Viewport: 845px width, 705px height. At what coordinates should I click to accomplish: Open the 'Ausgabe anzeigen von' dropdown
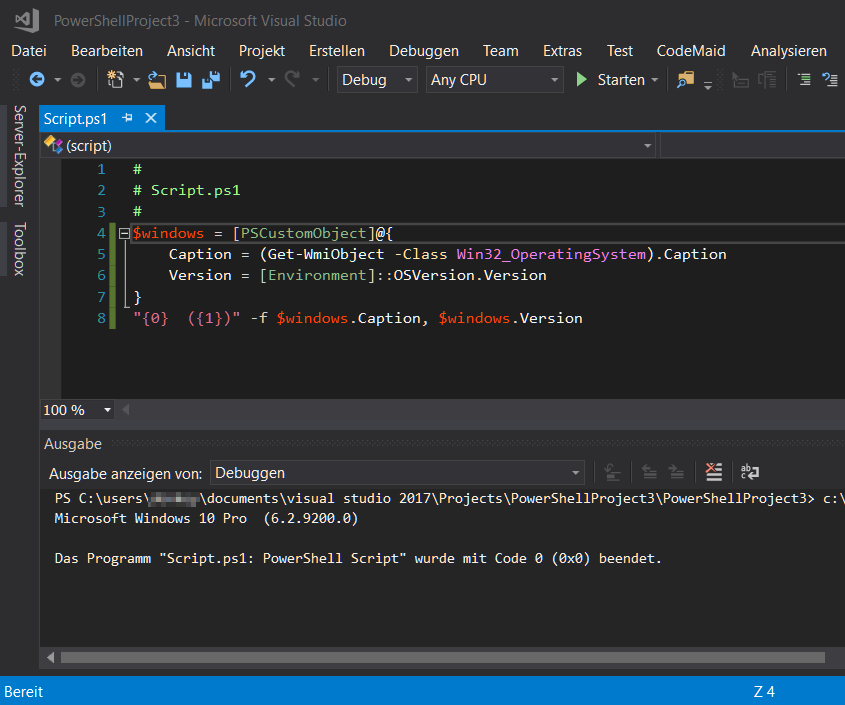click(x=575, y=472)
